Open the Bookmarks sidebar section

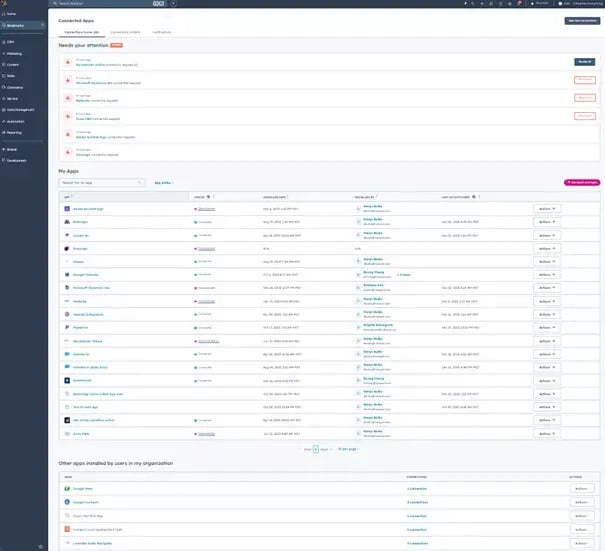coord(23,25)
